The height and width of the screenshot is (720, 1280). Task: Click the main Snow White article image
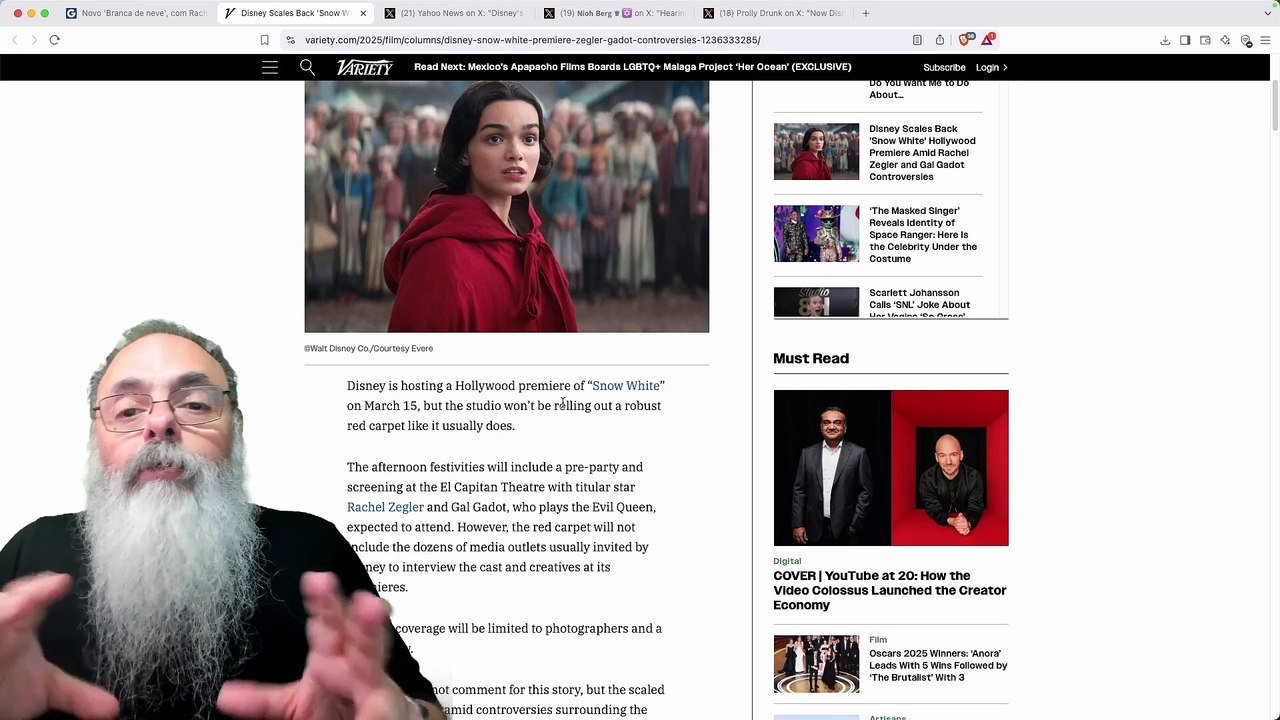[506, 207]
